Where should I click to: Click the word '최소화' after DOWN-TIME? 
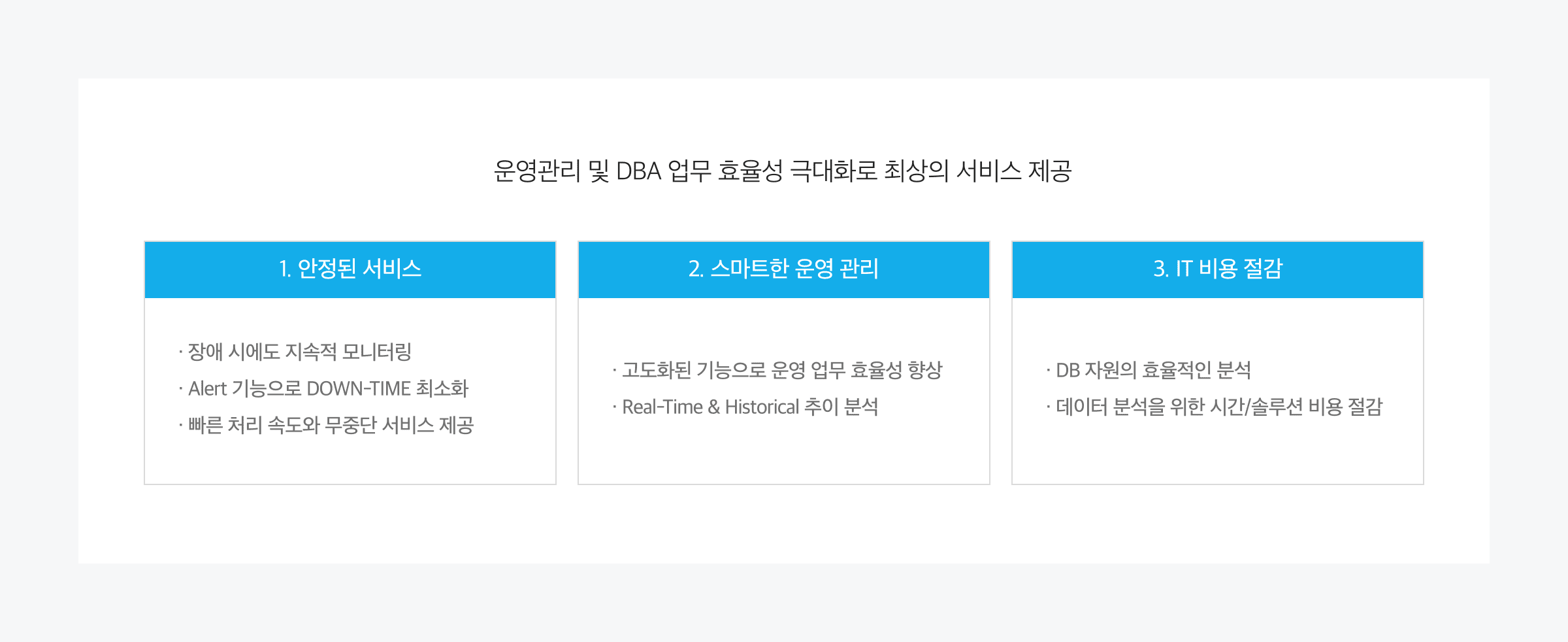(442, 389)
